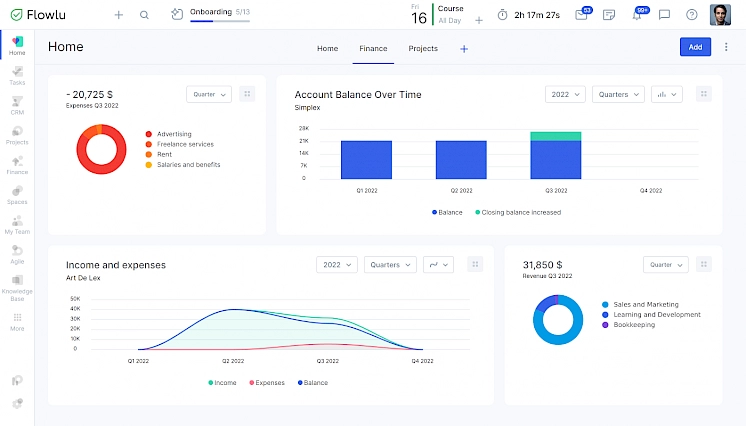
Task: Show More modules in the sidebar
Action: point(17,322)
